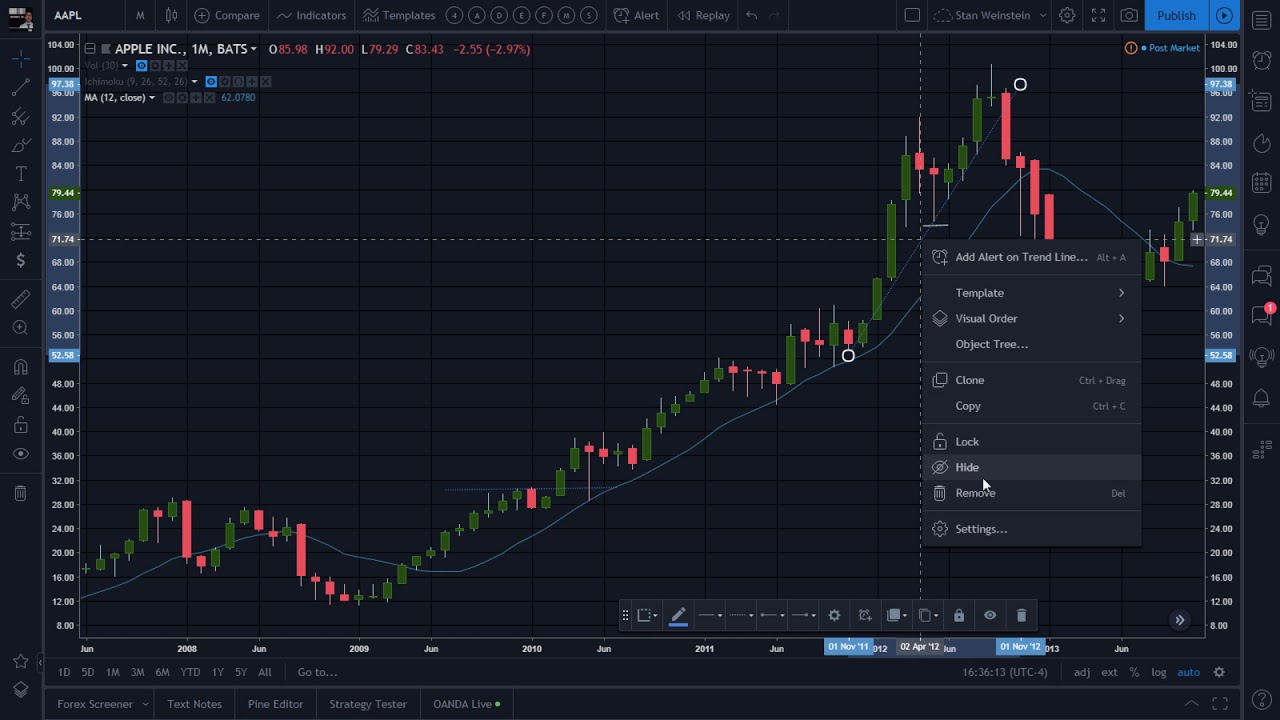Select the text annotation tool
This screenshot has height=720, width=1280.
point(20,175)
